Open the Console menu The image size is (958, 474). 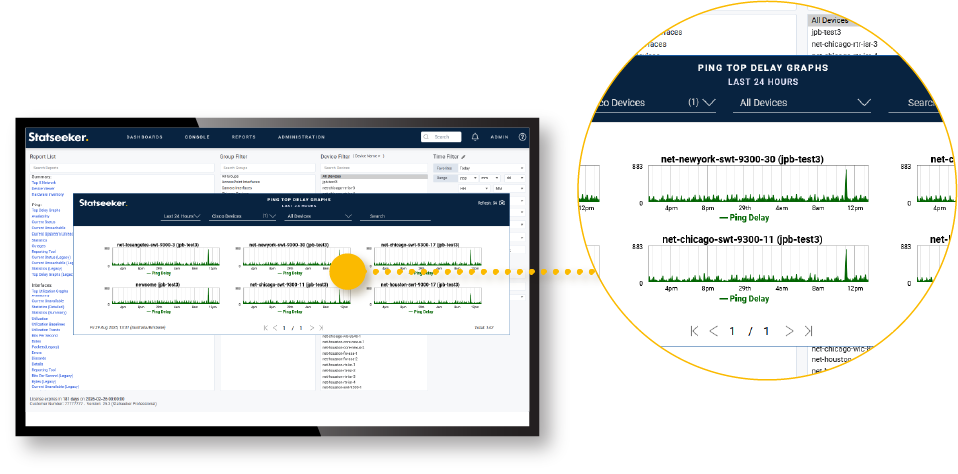(x=197, y=137)
